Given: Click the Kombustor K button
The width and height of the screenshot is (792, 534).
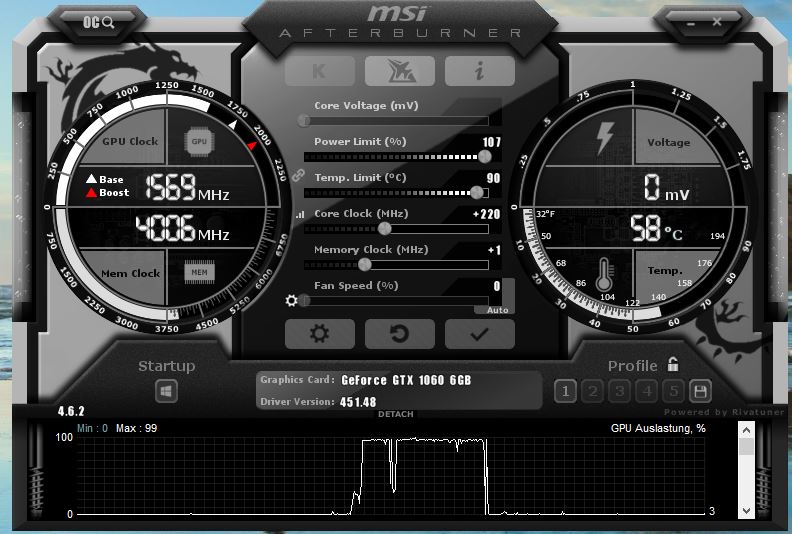Looking at the screenshot, I should pyautogui.click(x=320, y=71).
